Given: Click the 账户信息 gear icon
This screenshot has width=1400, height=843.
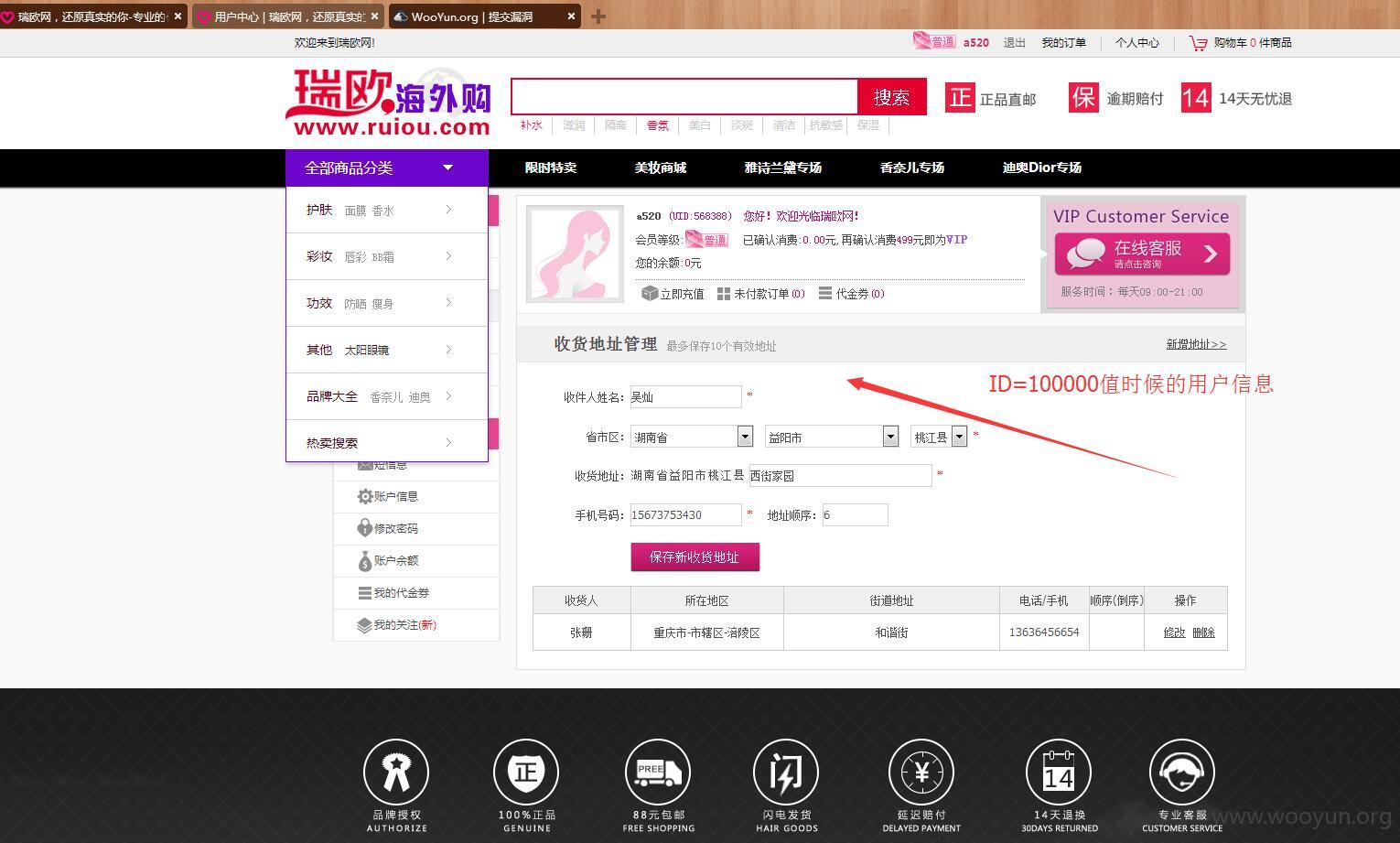Looking at the screenshot, I should click(x=365, y=496).
